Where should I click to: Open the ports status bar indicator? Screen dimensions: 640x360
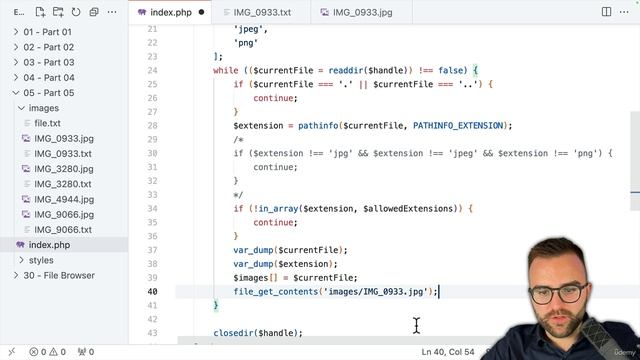pyautogui.click(x=86, y=352)
